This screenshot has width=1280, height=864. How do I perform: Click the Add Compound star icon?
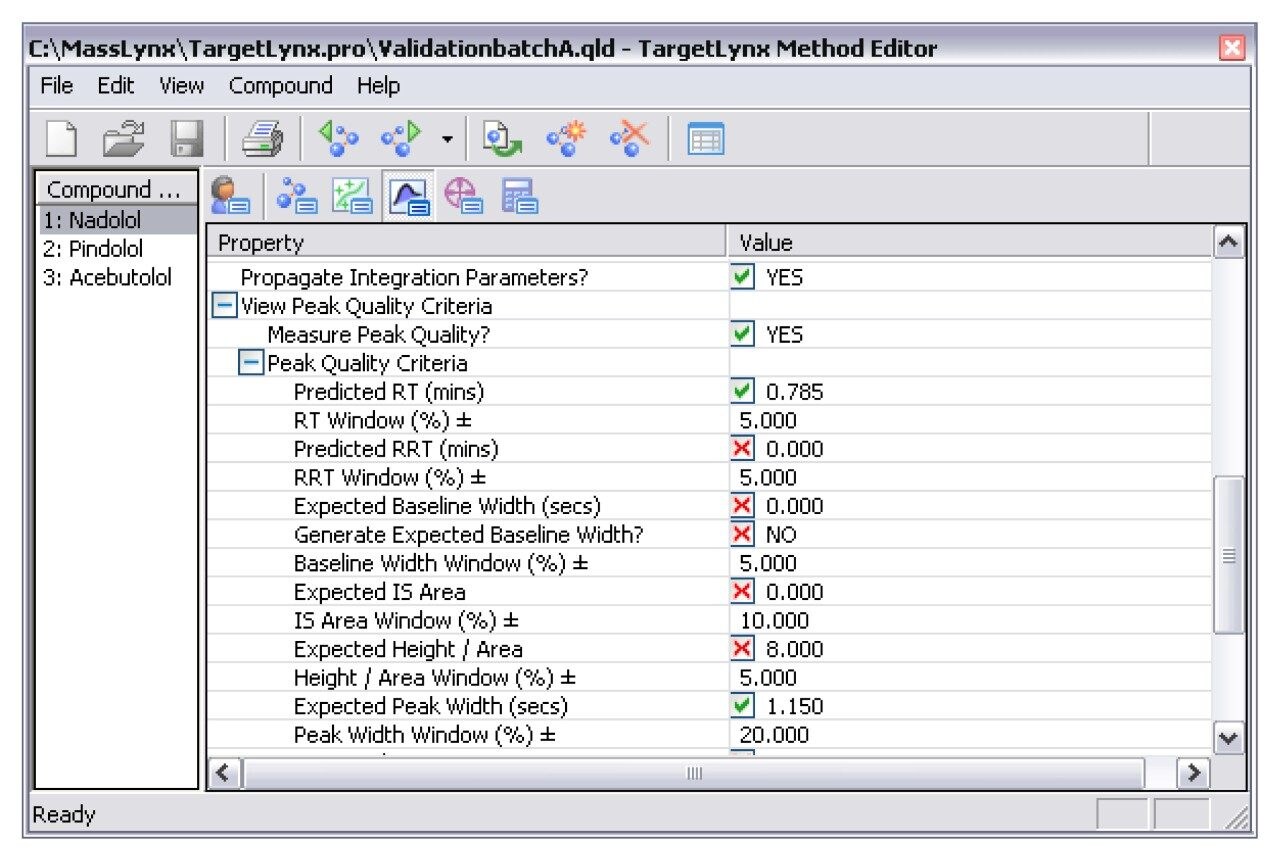tap(564, 137)
